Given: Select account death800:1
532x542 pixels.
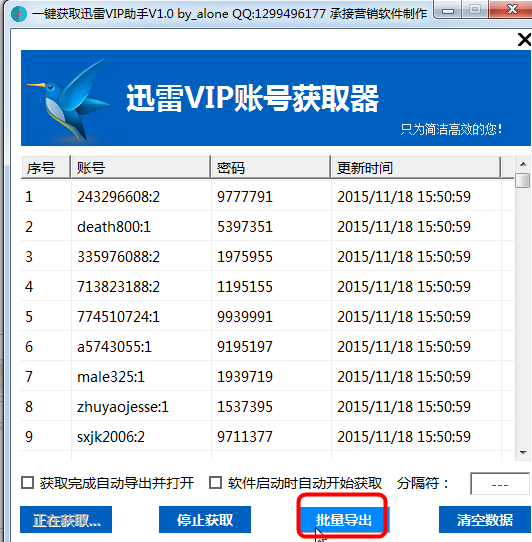Looking at the screenshot, I should point(114,227).
